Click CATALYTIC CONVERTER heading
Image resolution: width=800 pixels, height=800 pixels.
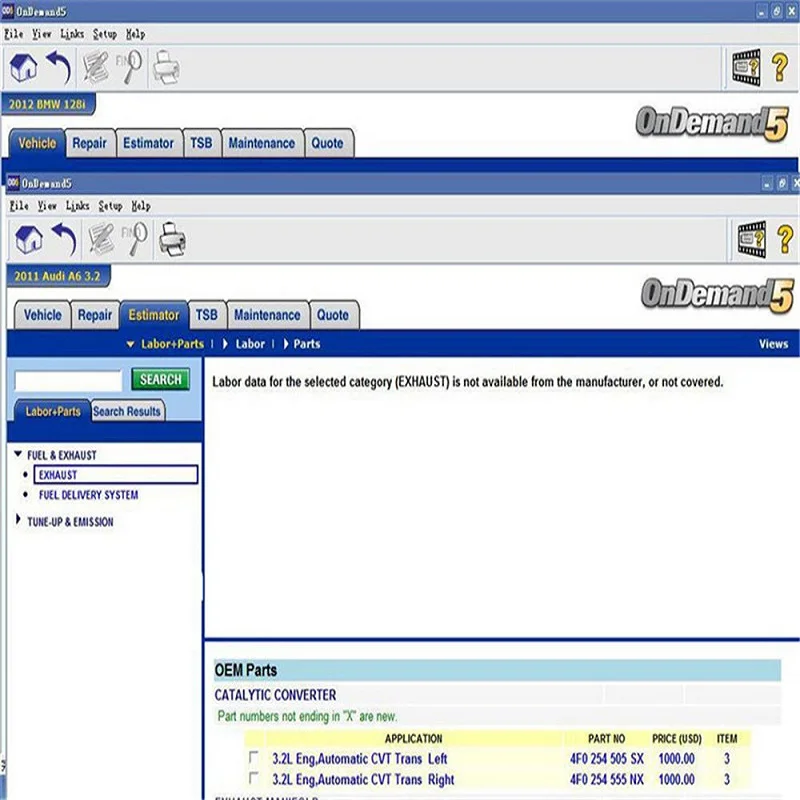coord(275,695)
